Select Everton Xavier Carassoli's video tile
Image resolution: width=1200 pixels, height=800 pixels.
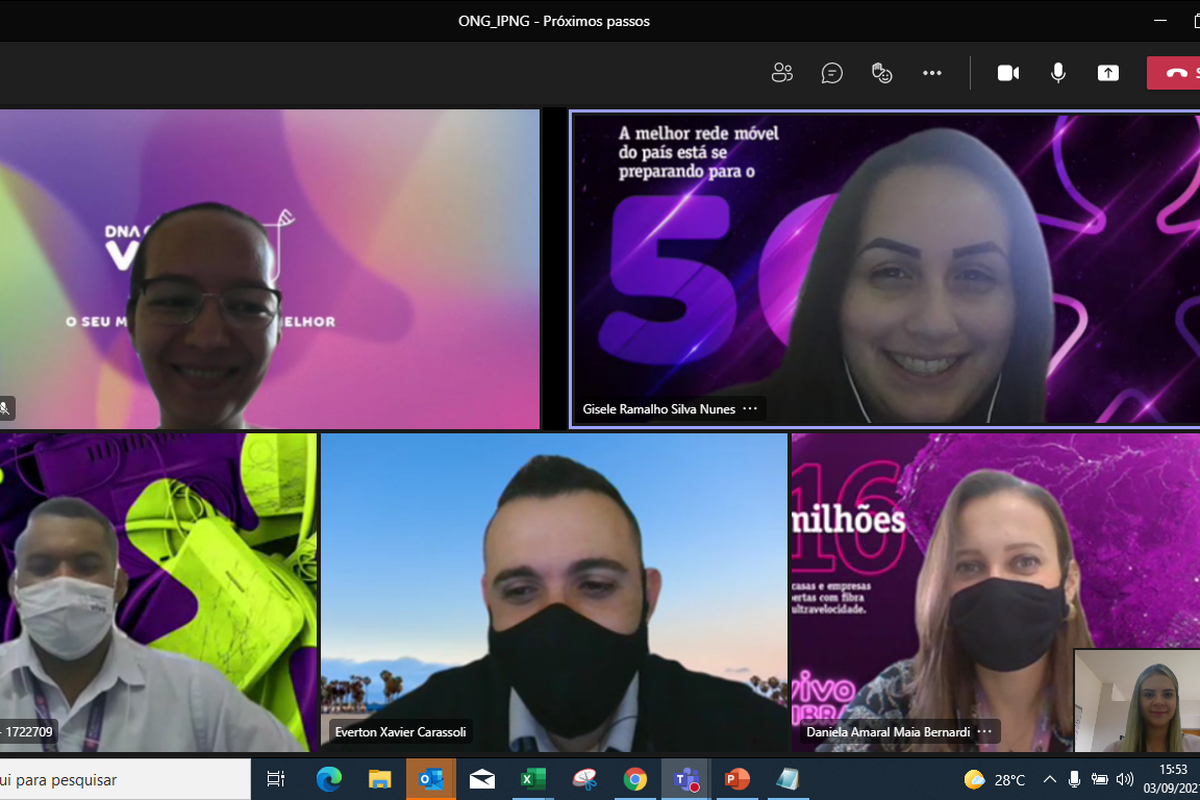553,590
